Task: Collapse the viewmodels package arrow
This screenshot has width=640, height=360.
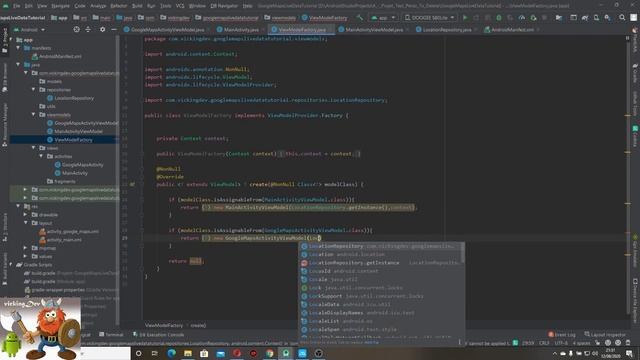Action: point(34,114)
